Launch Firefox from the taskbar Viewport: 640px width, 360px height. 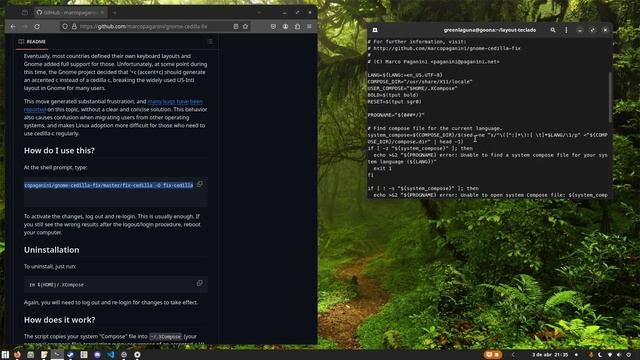coord(17,355)
